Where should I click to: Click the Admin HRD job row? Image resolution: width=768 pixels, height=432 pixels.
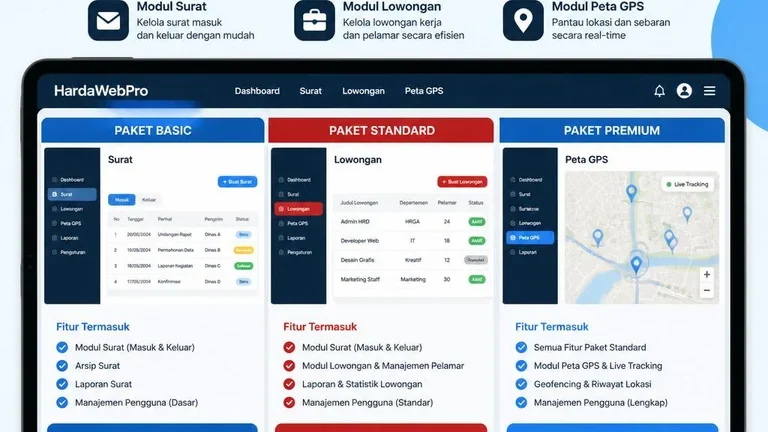point(411,221)
